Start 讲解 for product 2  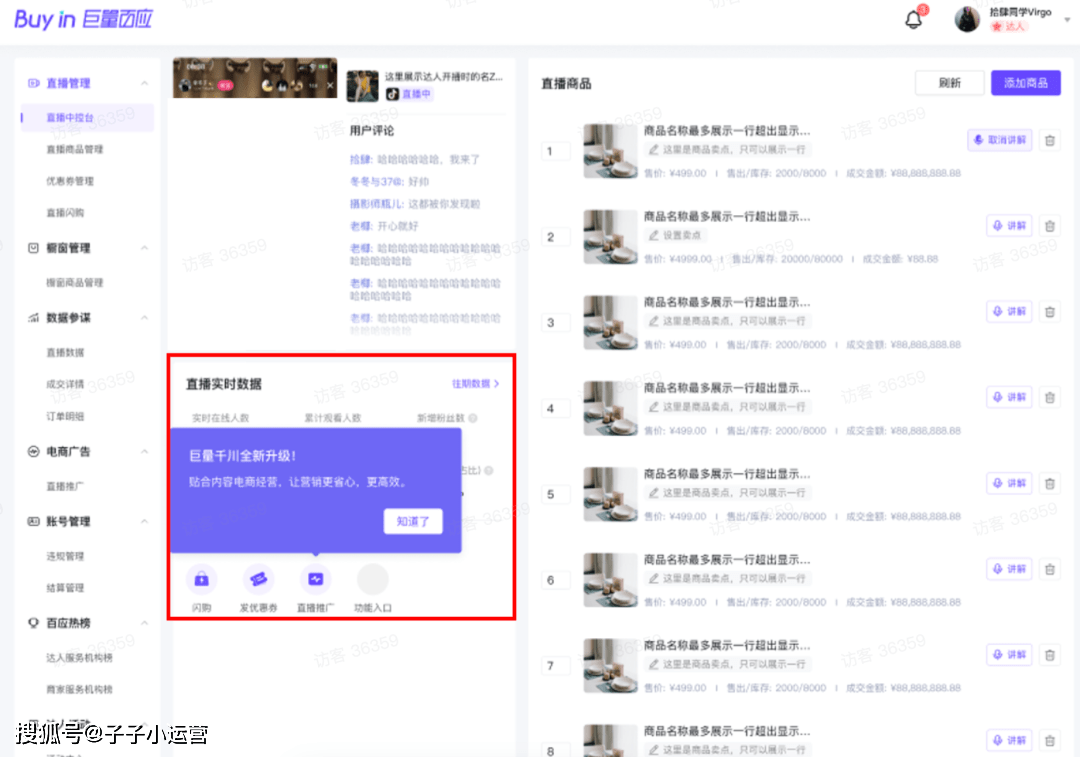click(1009, 226)
